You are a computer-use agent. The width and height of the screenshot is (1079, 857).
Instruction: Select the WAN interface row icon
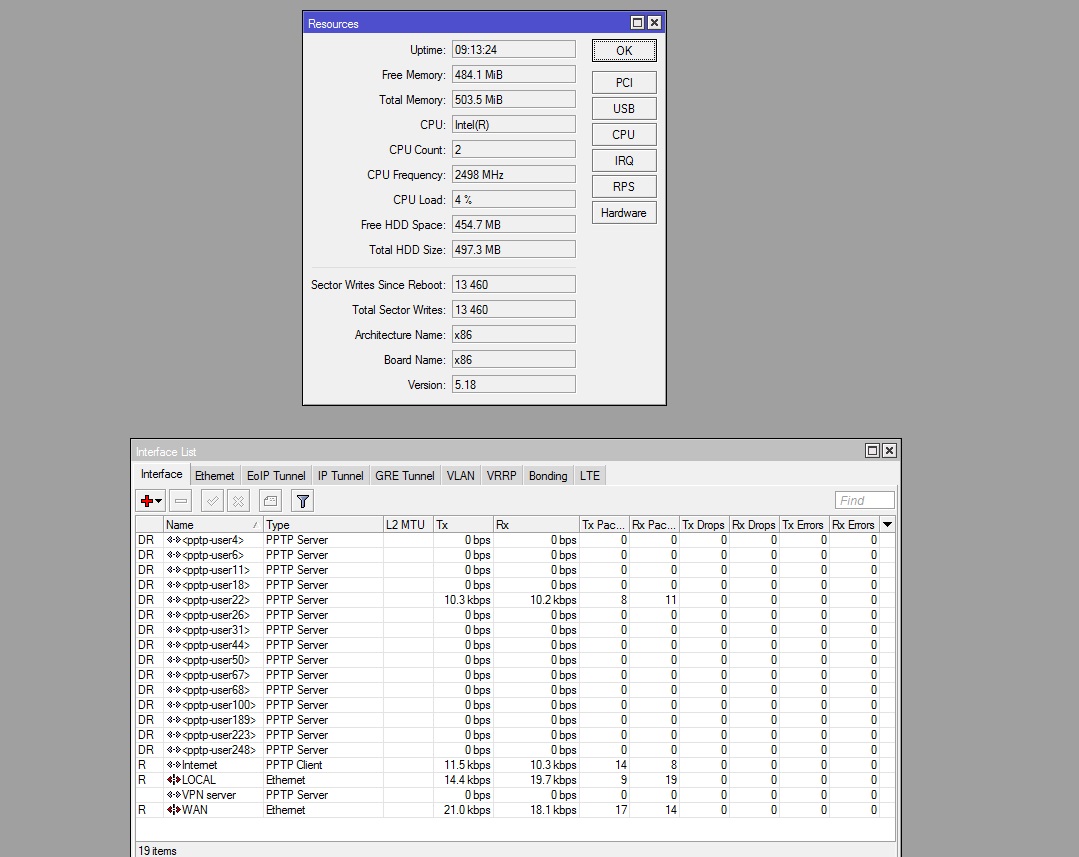[x=174, y=810]
